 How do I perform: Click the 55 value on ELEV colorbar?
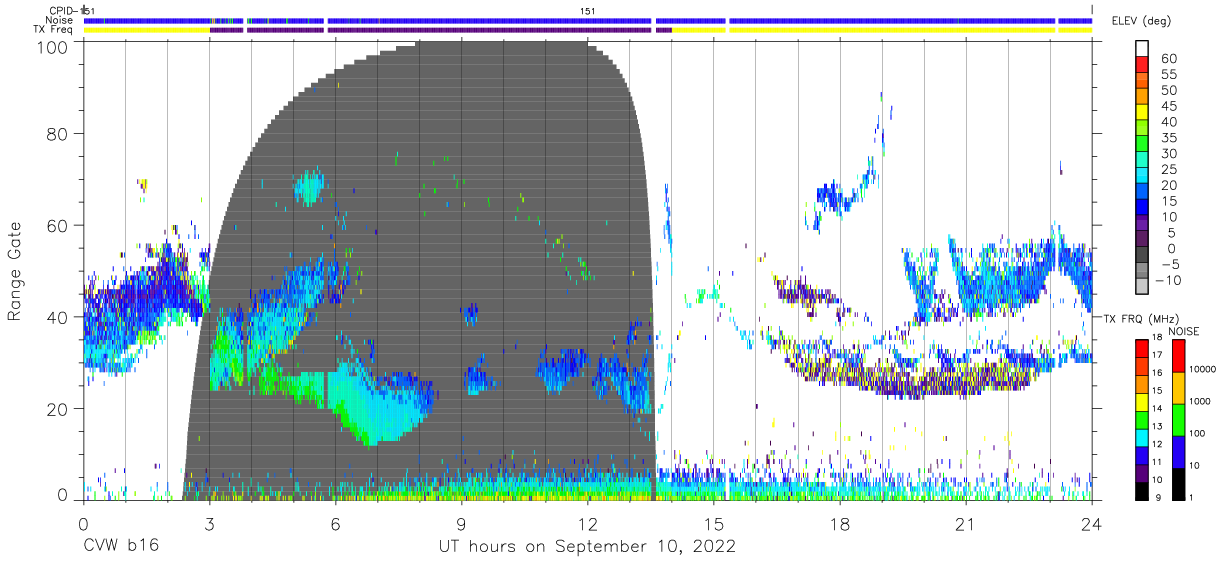click(x=1168, y=74)
